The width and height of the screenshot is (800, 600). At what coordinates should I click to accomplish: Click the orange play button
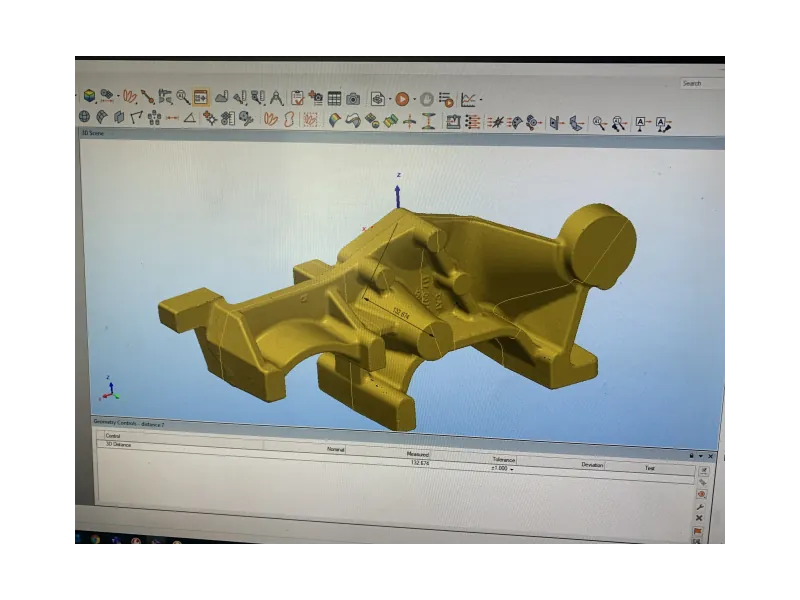click(402, 99)
